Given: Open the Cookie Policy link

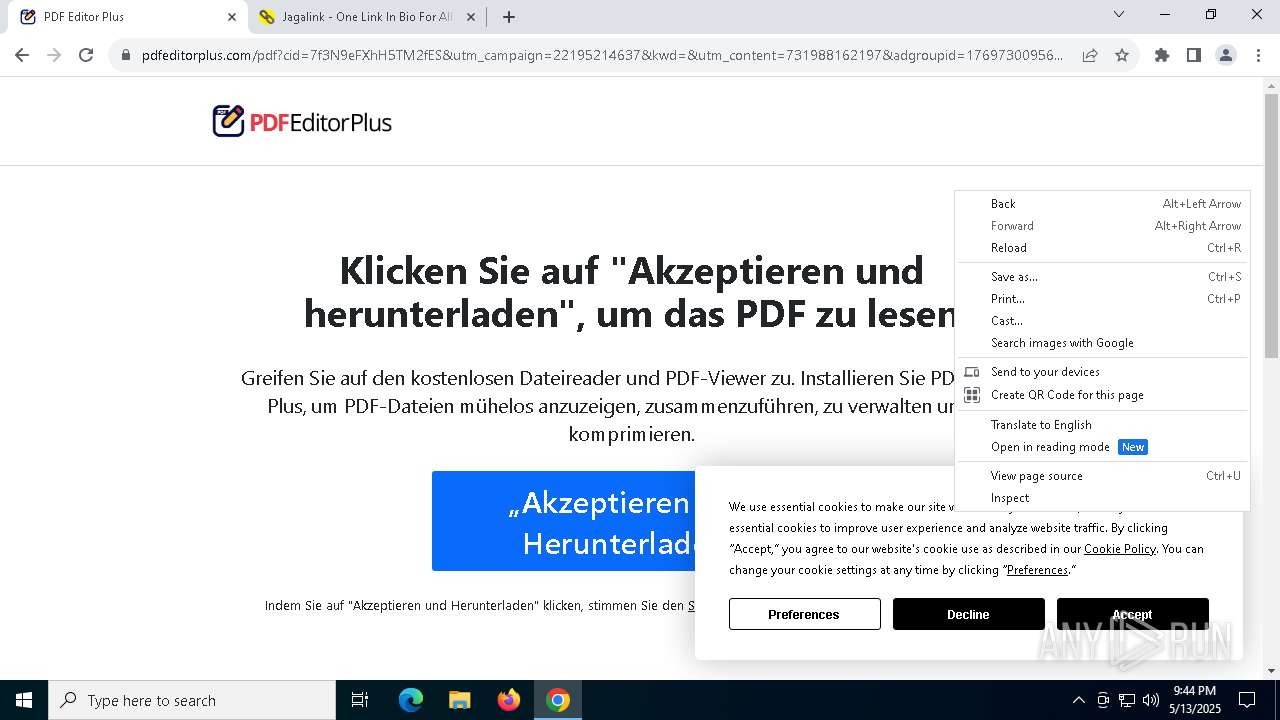Looking at the screenshot, I should pos(1120,549).
